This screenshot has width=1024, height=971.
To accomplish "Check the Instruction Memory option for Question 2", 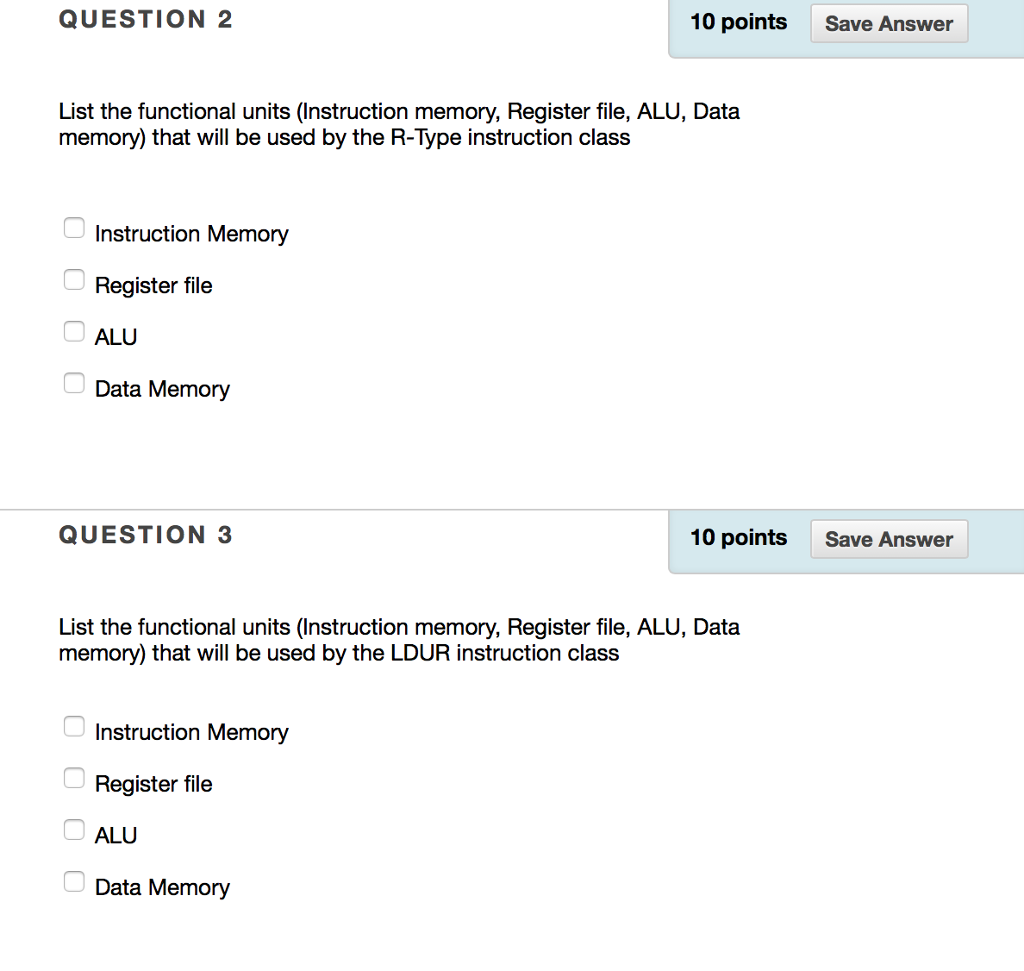I will click(x=74, y=227).
